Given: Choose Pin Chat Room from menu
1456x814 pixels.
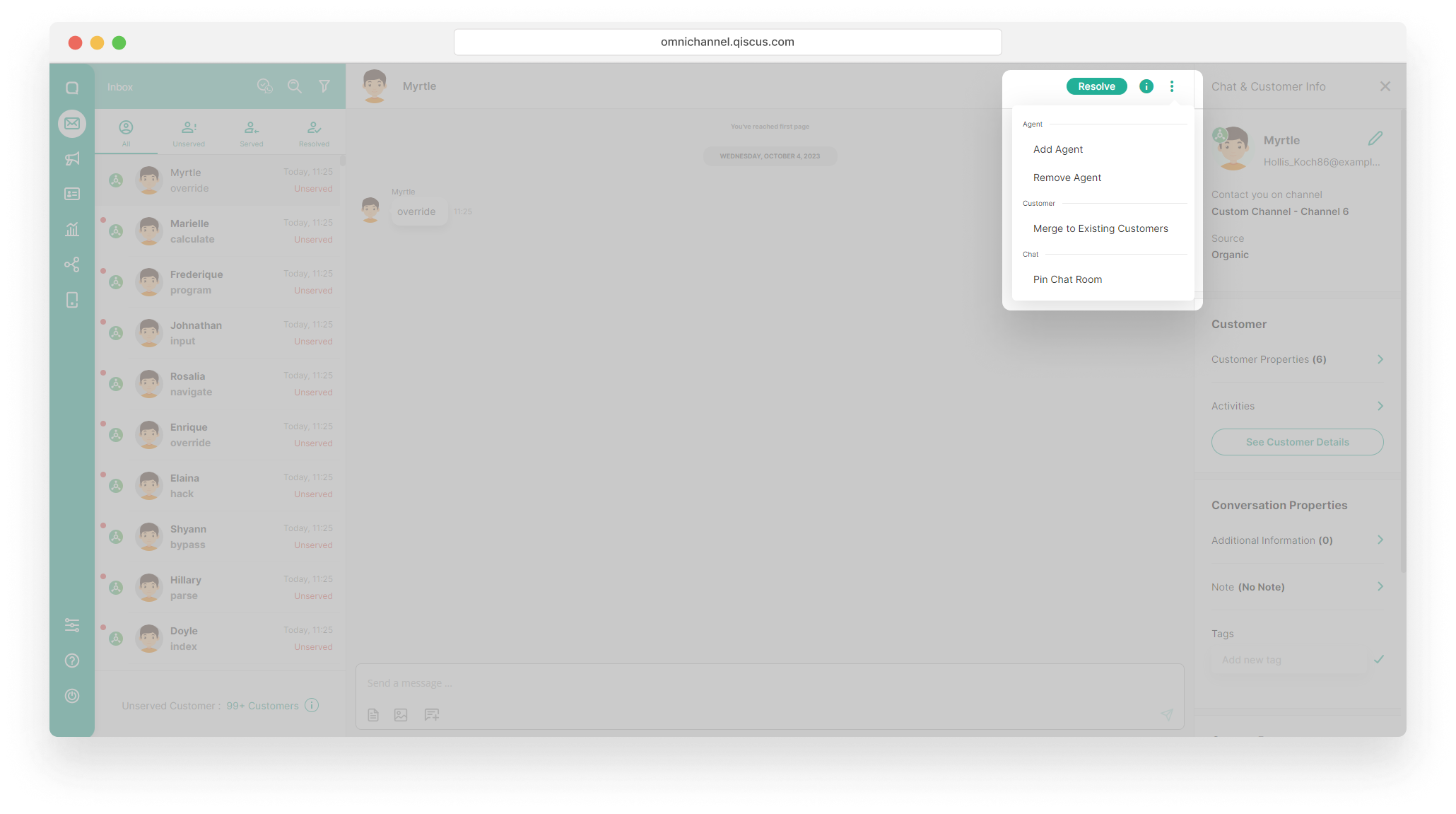Looking at the screenshot, I should (x=1067, y=279).
